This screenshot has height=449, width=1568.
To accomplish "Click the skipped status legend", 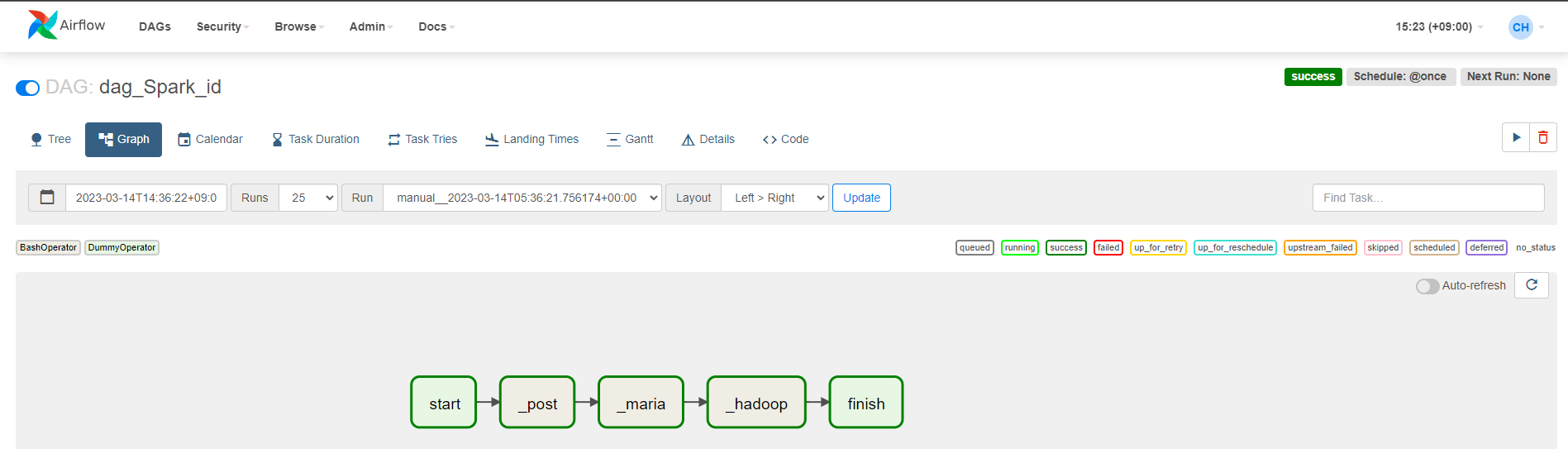I will 1383,247.
